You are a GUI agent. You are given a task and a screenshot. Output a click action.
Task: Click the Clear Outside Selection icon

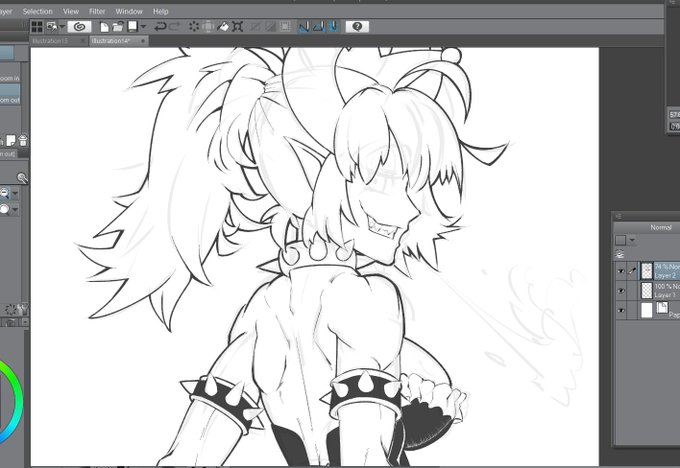click(208, 27)
